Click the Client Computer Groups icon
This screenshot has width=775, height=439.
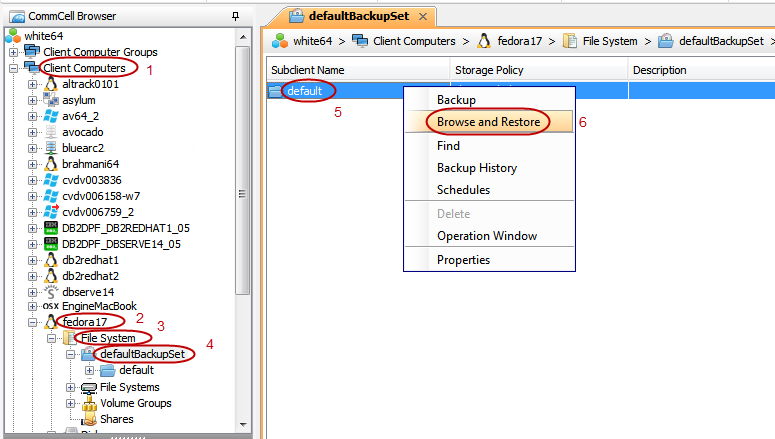pos(32,52)
